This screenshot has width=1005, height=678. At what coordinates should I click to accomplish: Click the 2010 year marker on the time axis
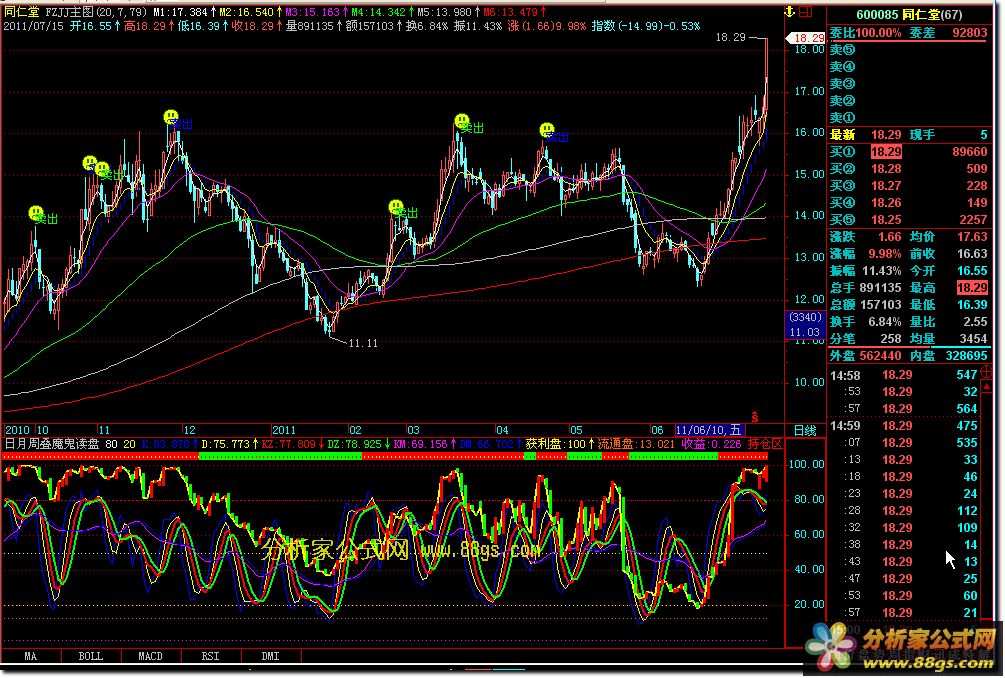[x=17, y=430]
